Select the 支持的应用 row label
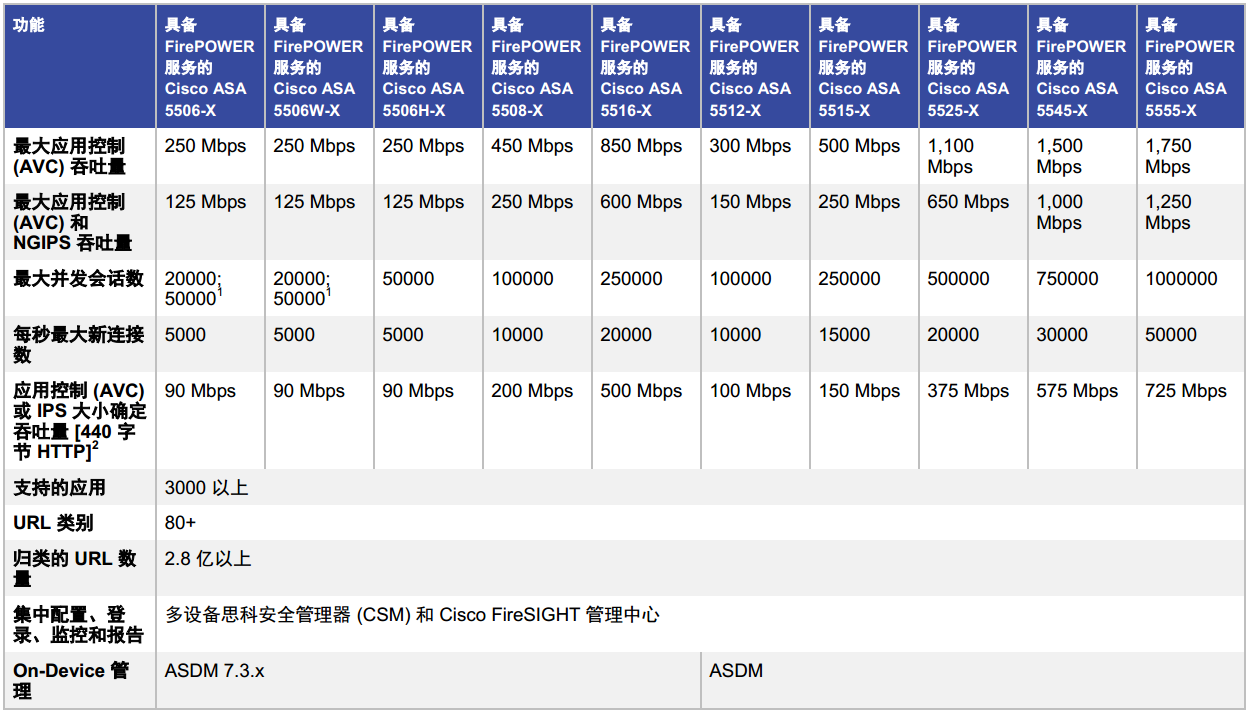The width and height of the screenshot is (1248, 712). coord(59,488)
